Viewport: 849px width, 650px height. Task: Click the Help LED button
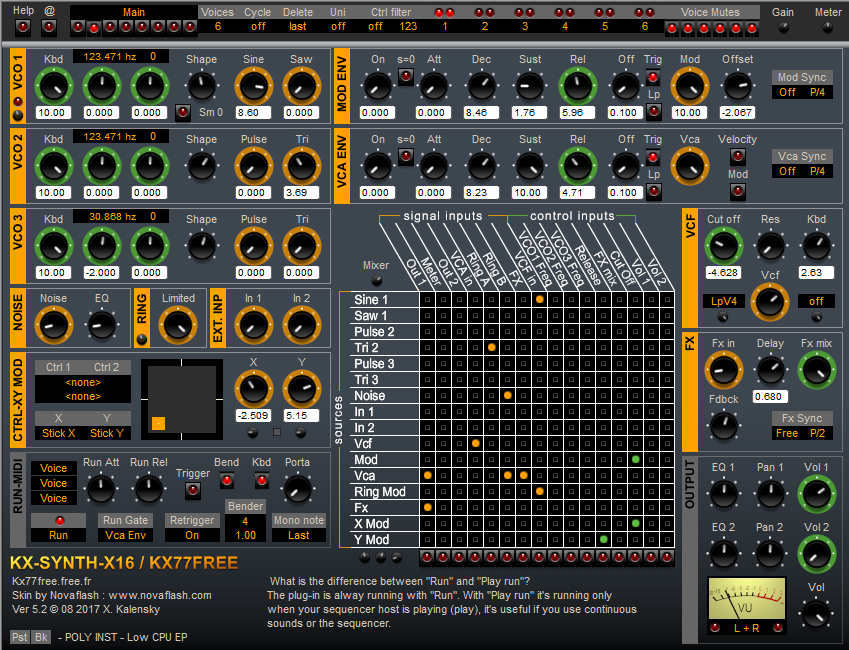pyautogui.click(x=23, y=27)
